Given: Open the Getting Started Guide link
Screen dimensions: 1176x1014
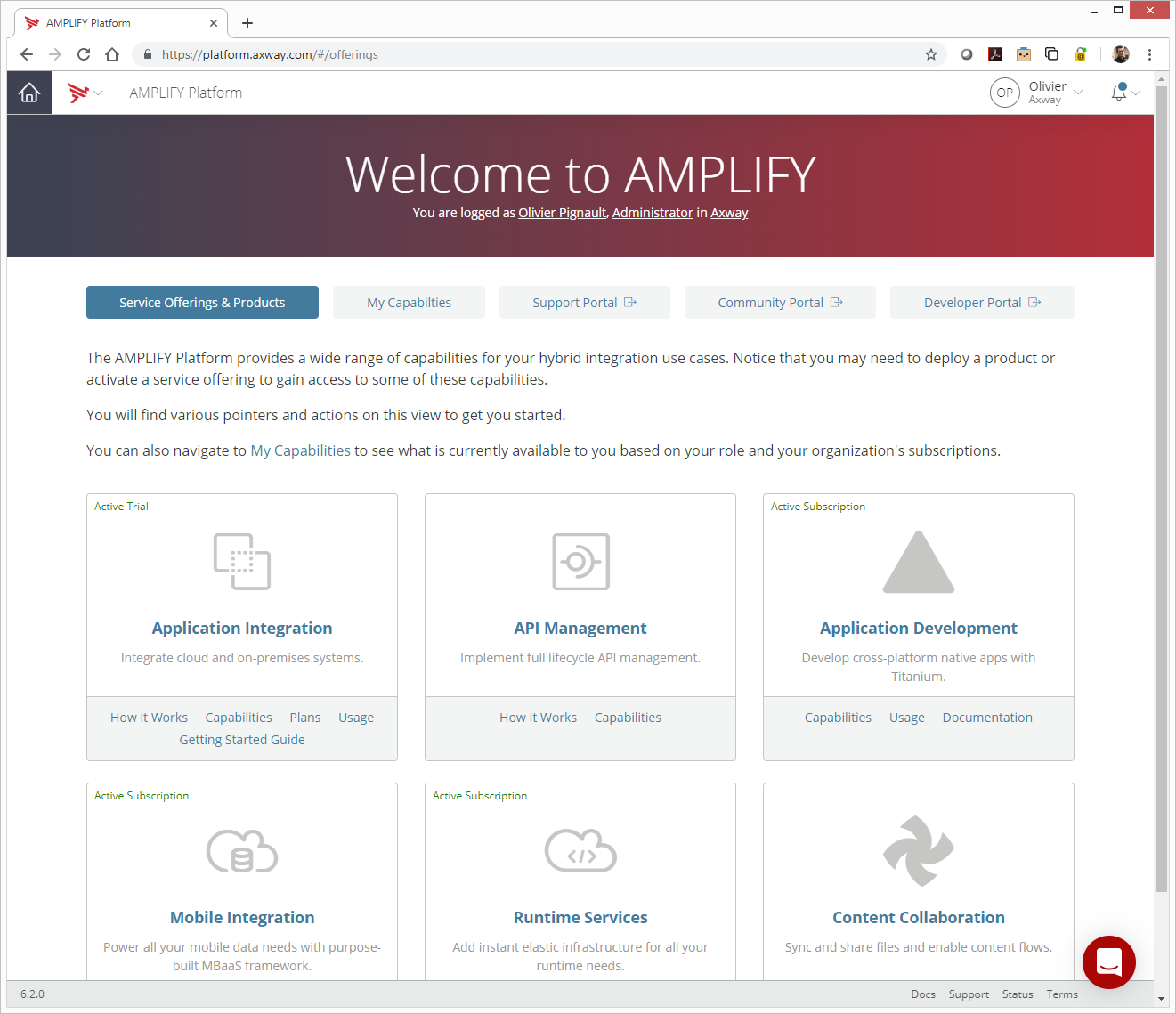Looking at the screenshot, I should click(x=242, y=740).
